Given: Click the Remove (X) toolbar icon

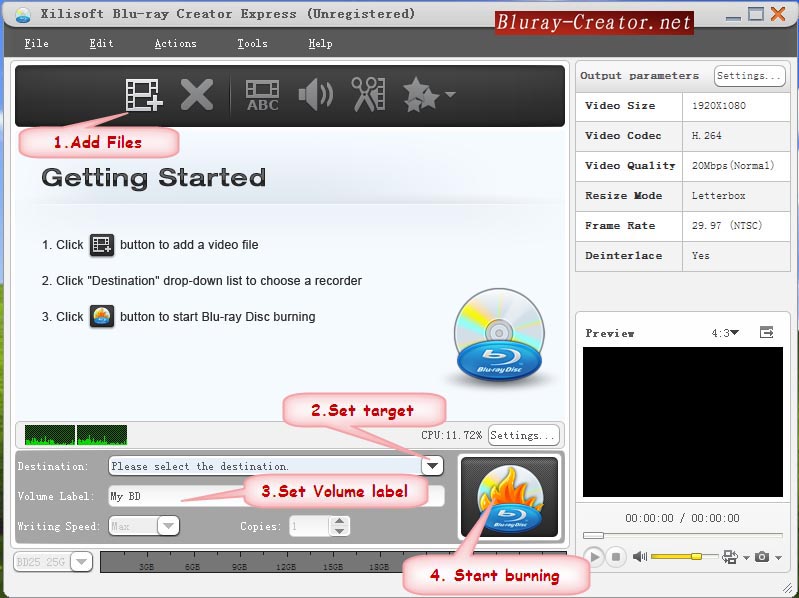Looking at the screenshot, I should (197, 95).
